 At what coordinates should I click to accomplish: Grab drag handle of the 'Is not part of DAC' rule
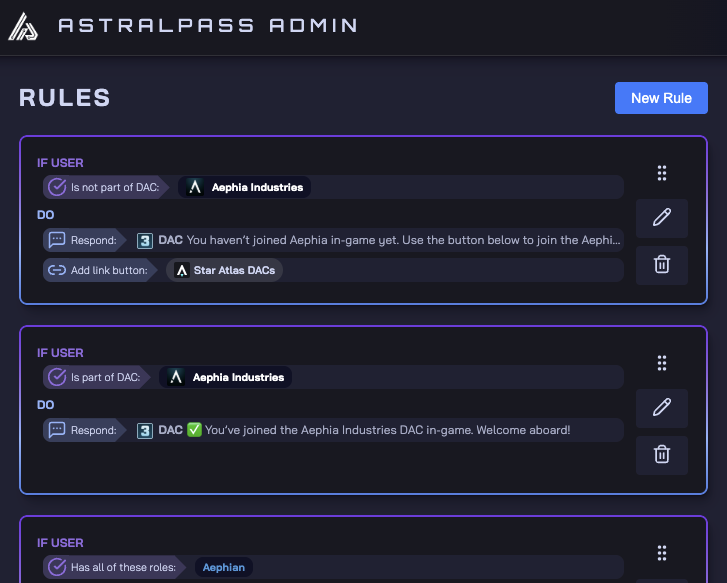click(662, 173)
